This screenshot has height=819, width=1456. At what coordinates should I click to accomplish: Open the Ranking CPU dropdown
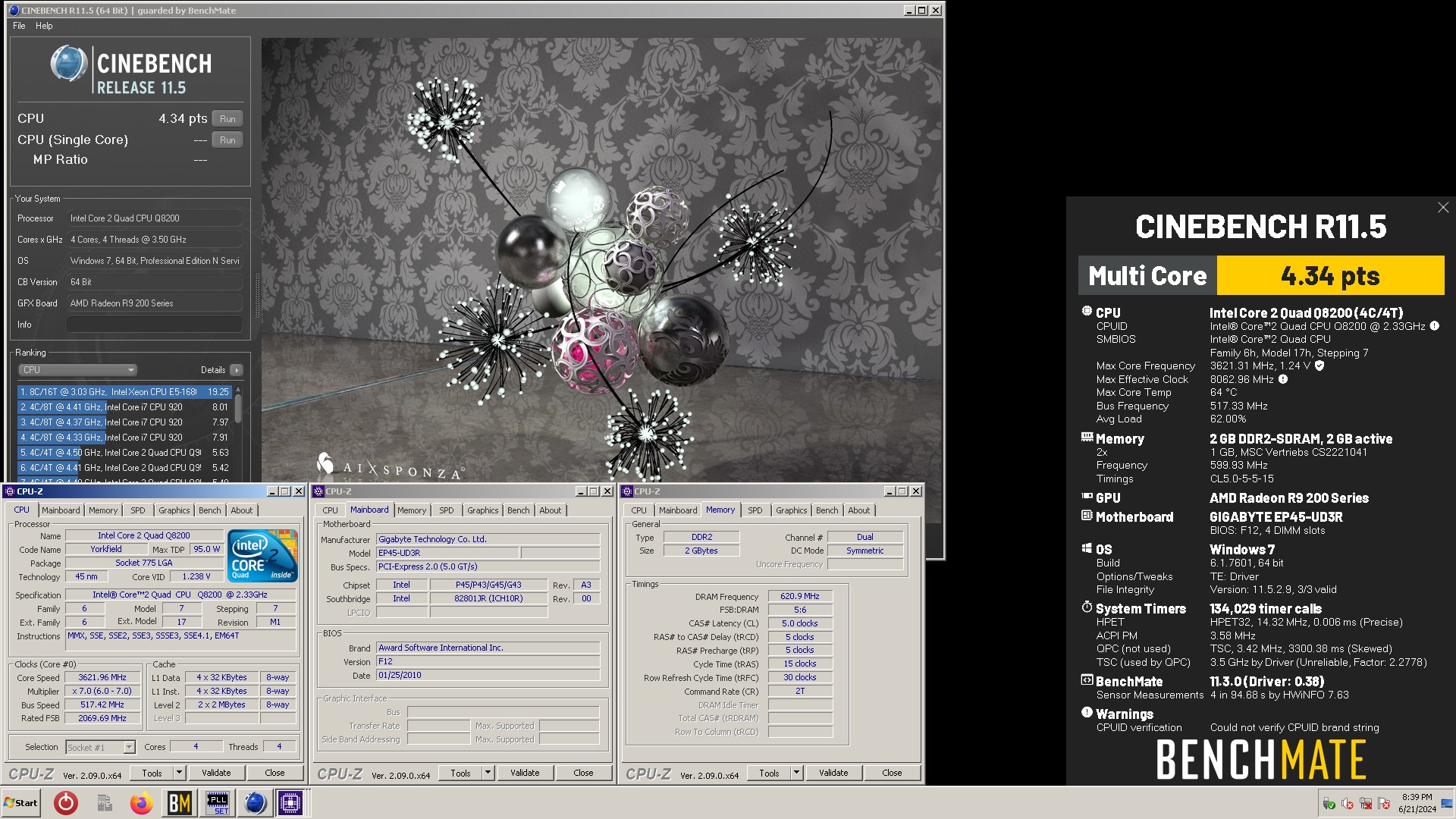tap(77, 370)
